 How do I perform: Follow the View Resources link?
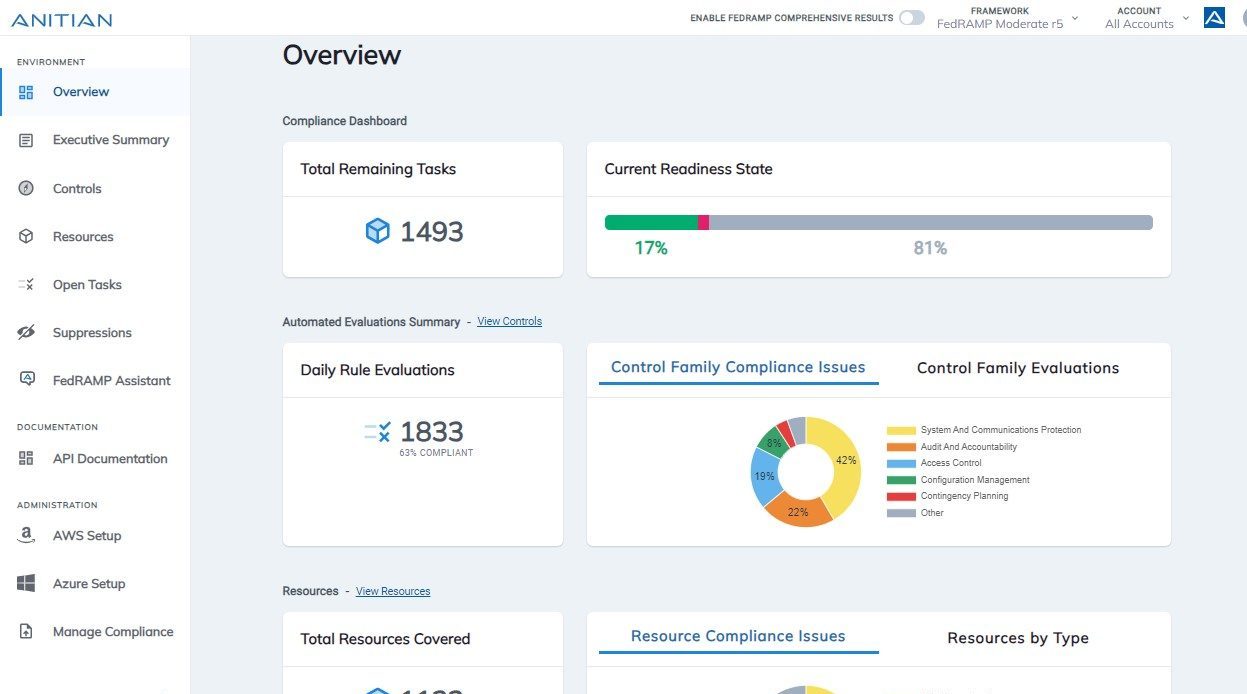pyautogui.click(x=393, y=592)
